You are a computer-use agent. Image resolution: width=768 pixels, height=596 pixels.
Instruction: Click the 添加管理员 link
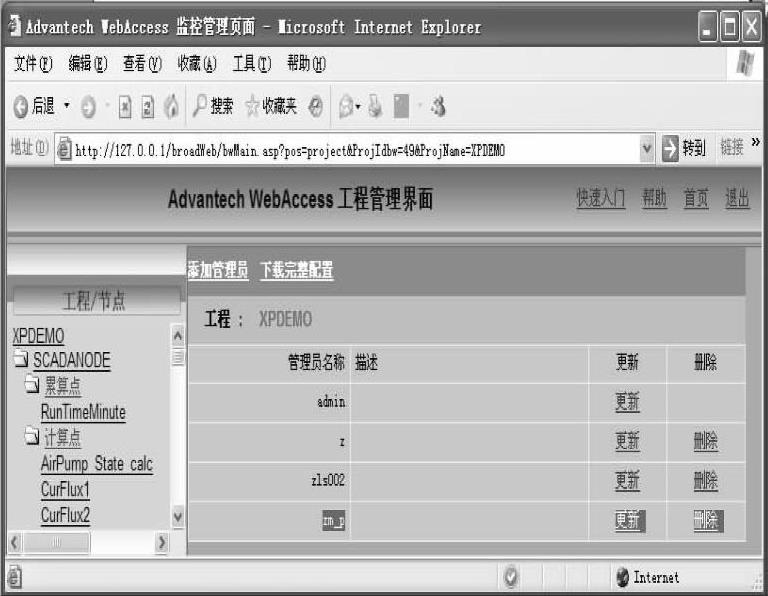pos(218,270)
